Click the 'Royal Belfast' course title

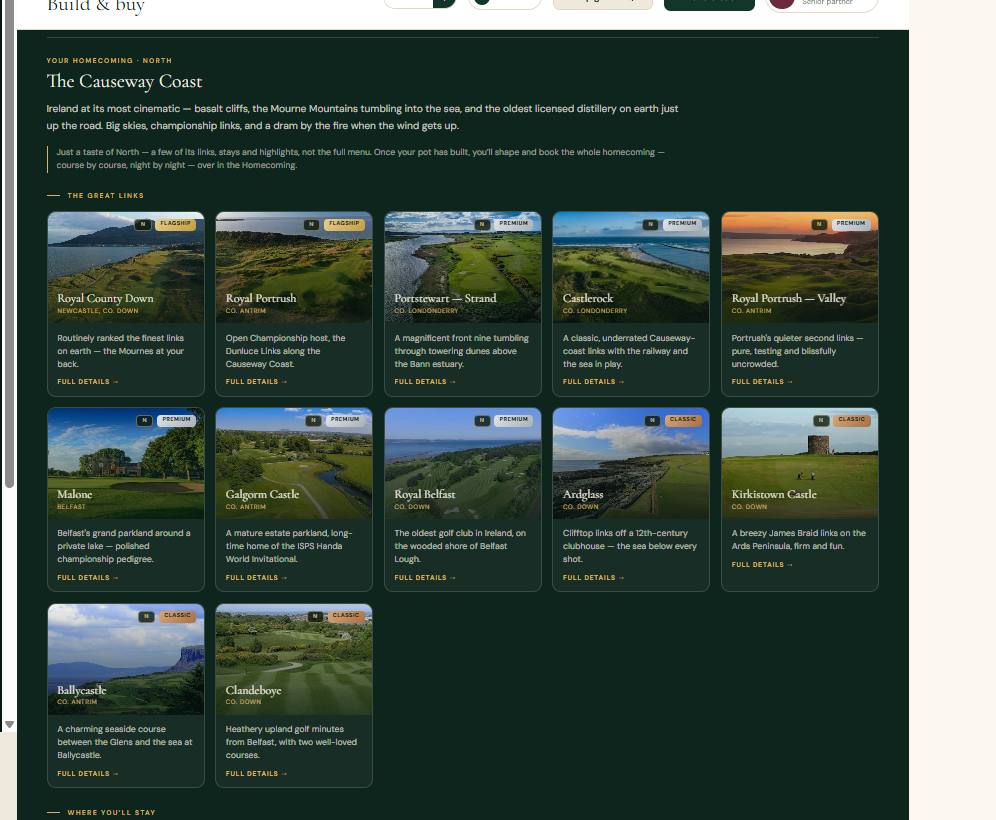tap(425, 494)
